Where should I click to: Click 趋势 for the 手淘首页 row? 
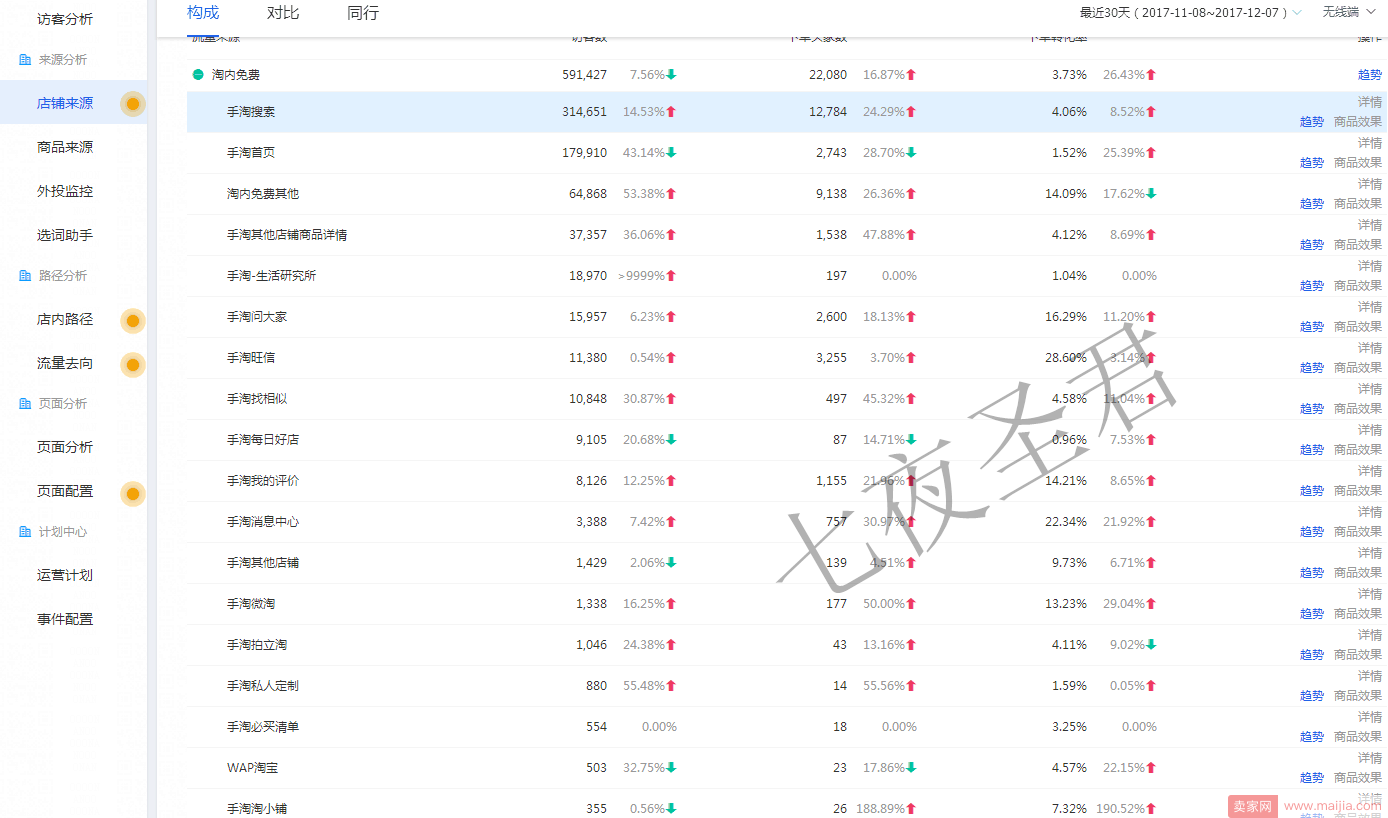pyautogui.click(x=1312, y=163)
